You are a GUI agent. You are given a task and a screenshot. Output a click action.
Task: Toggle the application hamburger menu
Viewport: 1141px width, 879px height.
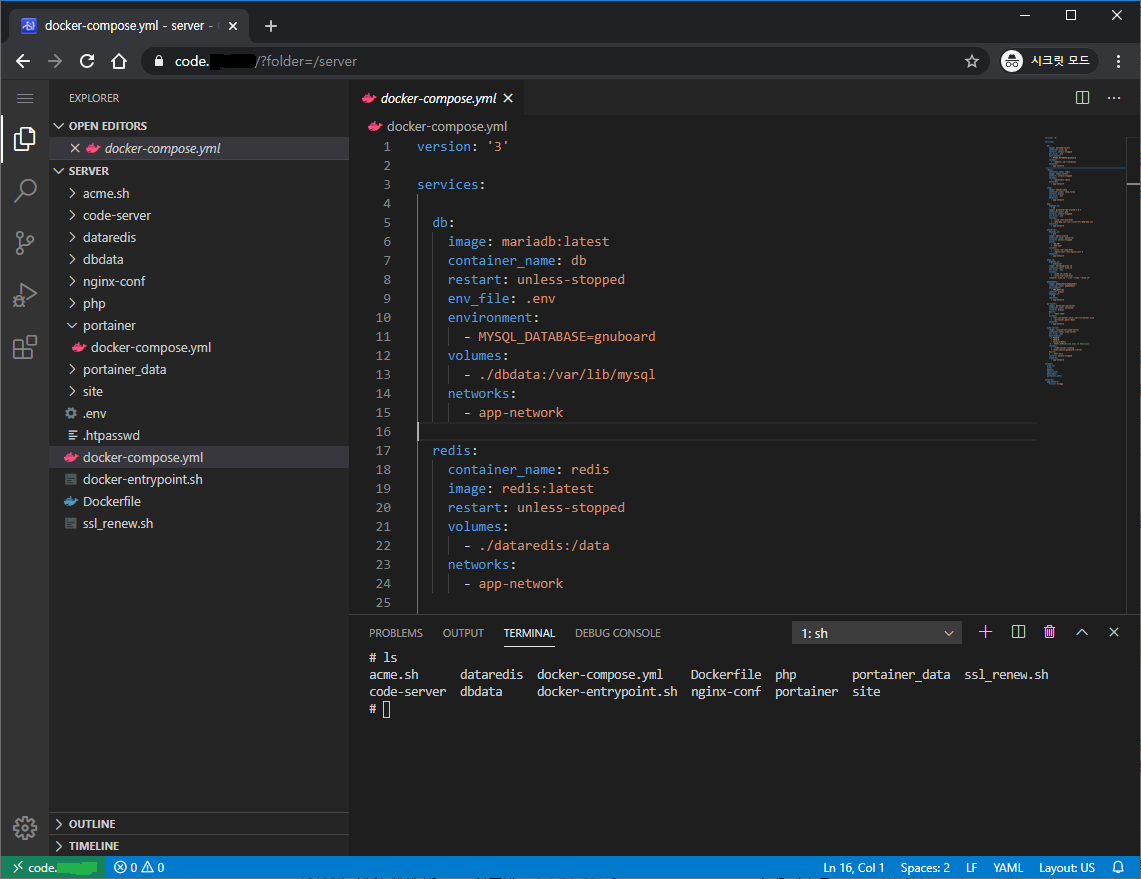pyautogui.click(x=25, y=98)
